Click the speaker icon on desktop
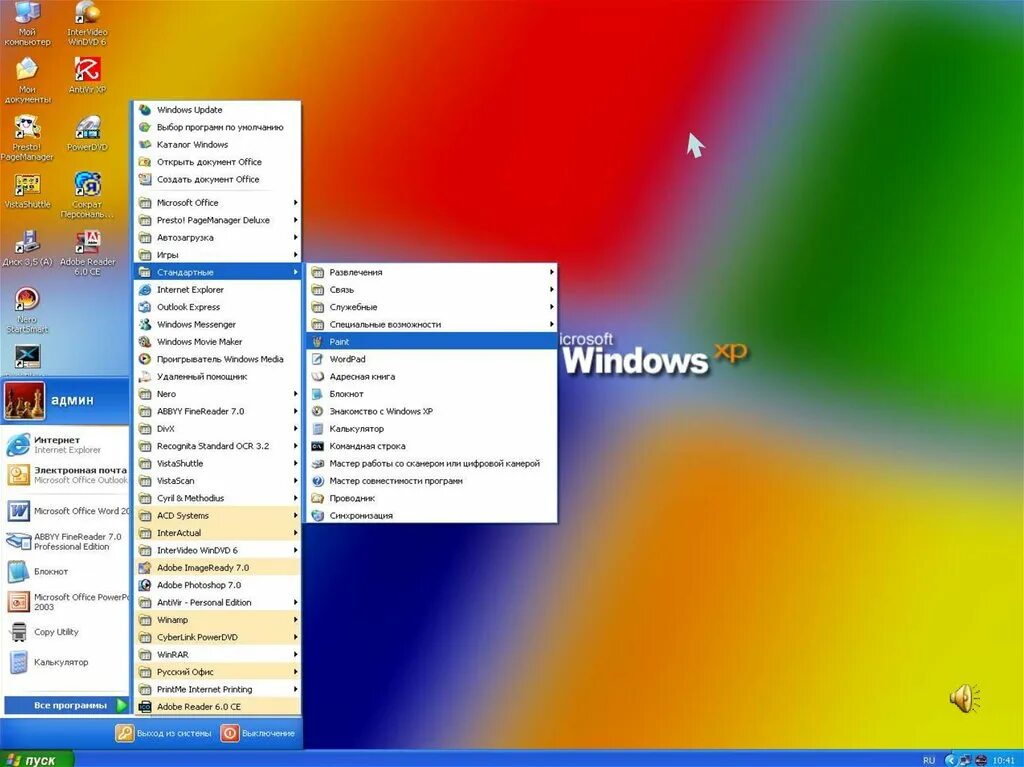The height and width of the screenshot is (767, 1024). pyautogui.click(x=964, y=698)
